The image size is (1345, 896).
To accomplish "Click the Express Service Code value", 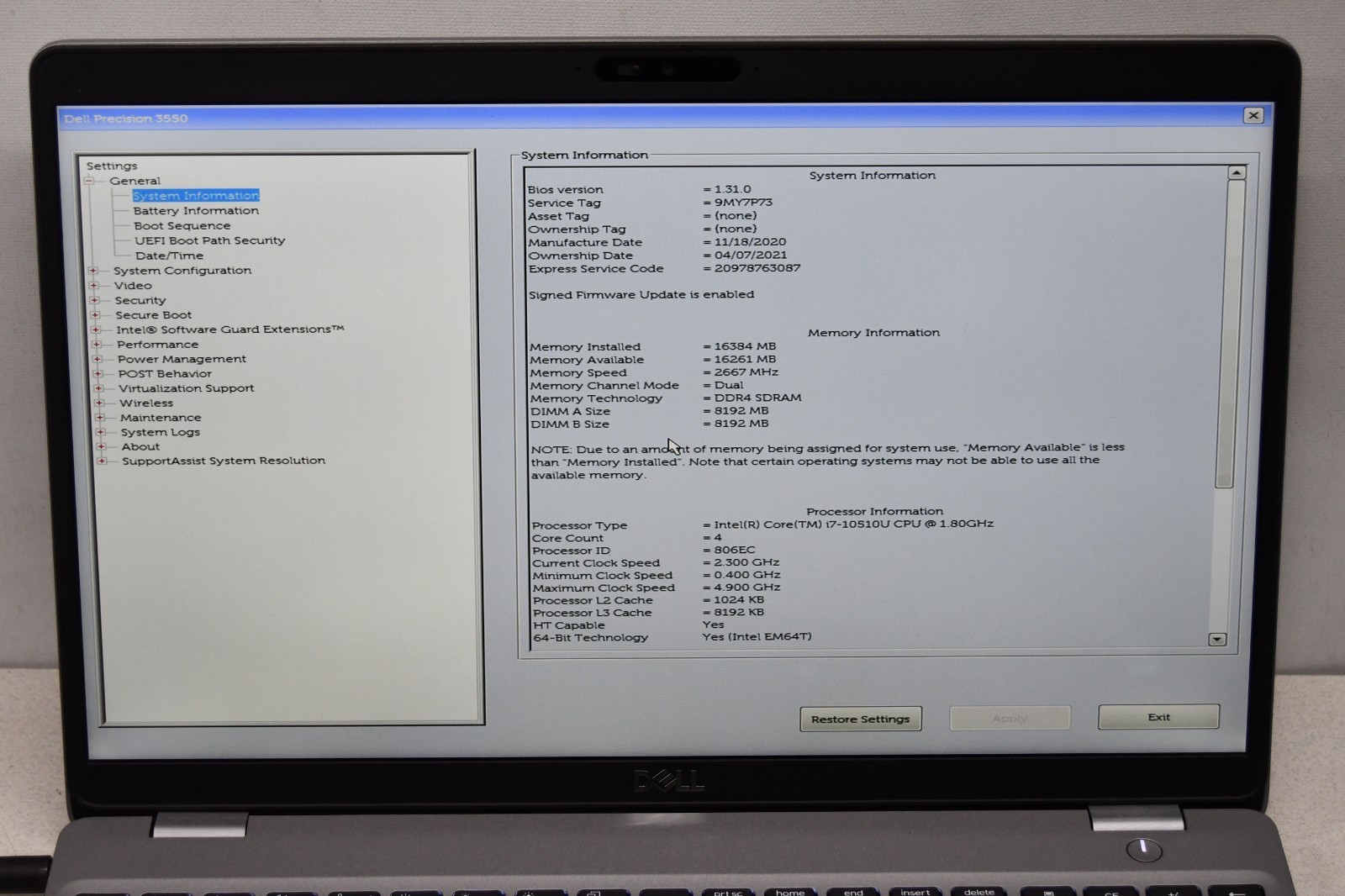I will click(757, 268).
